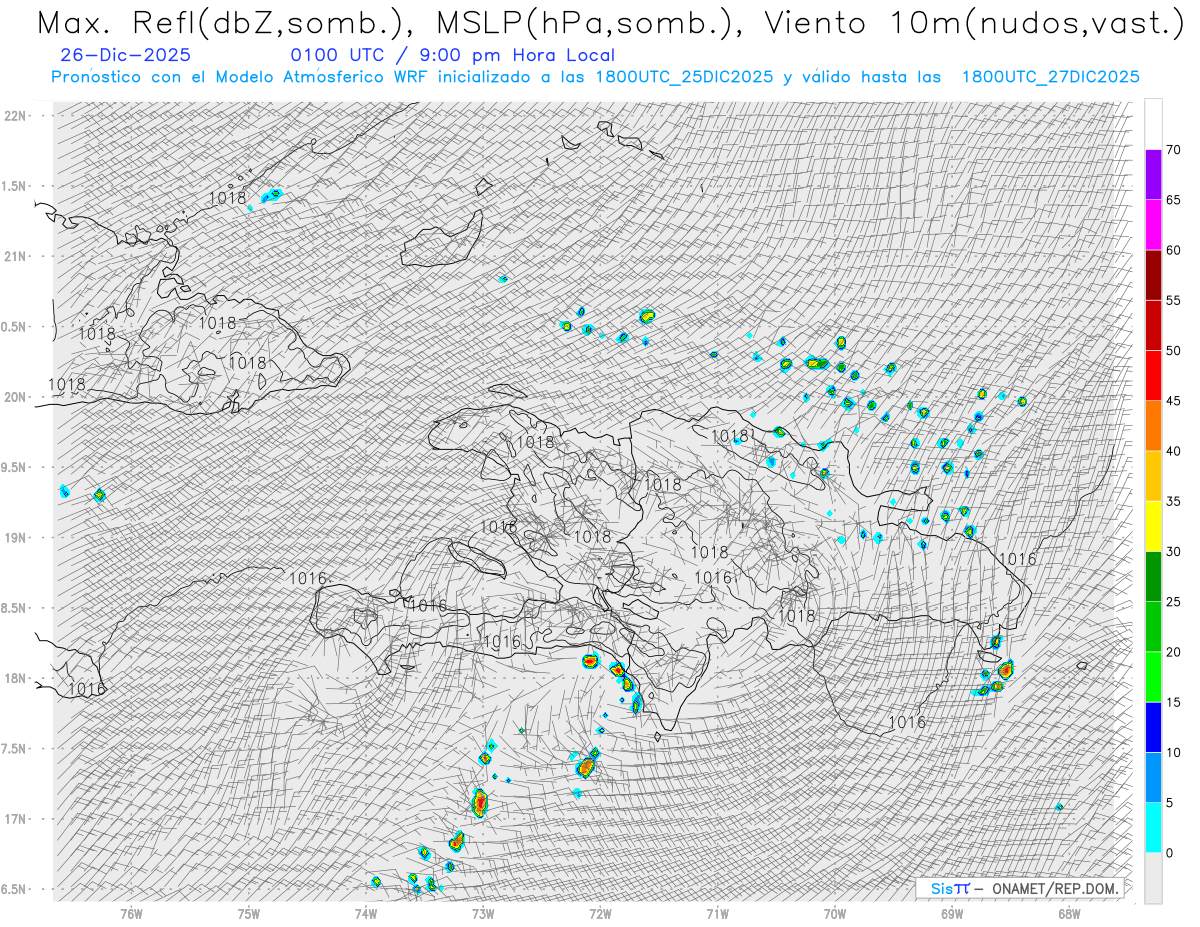Select the light blue 5–10 dBZ colorbar segment
The image size is (1200, 927).
click(x=1153, y=777)
